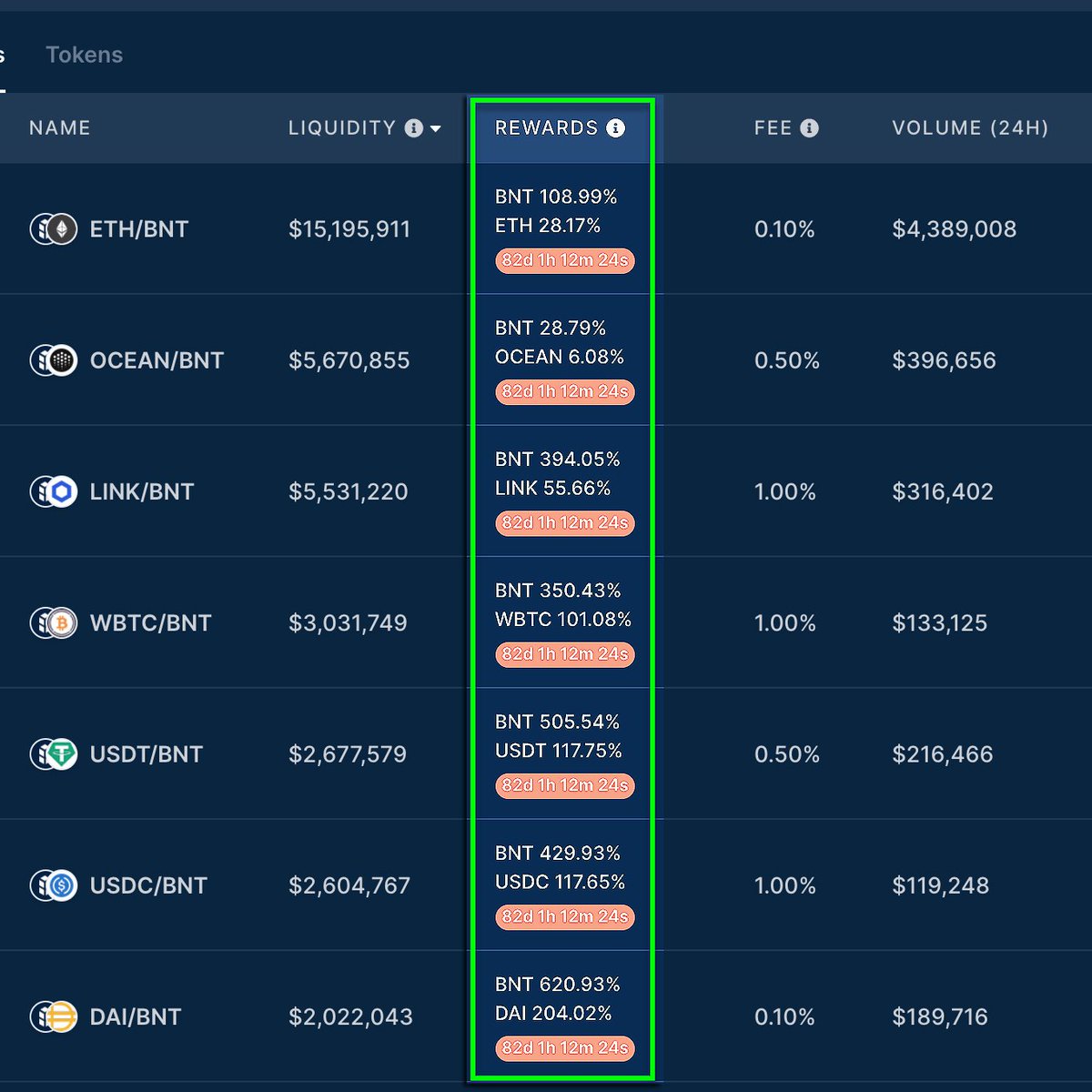Screen dimensions: 1092x1092
Task: Sort by the LIQUIDITY column header
Action: point(342,128)
